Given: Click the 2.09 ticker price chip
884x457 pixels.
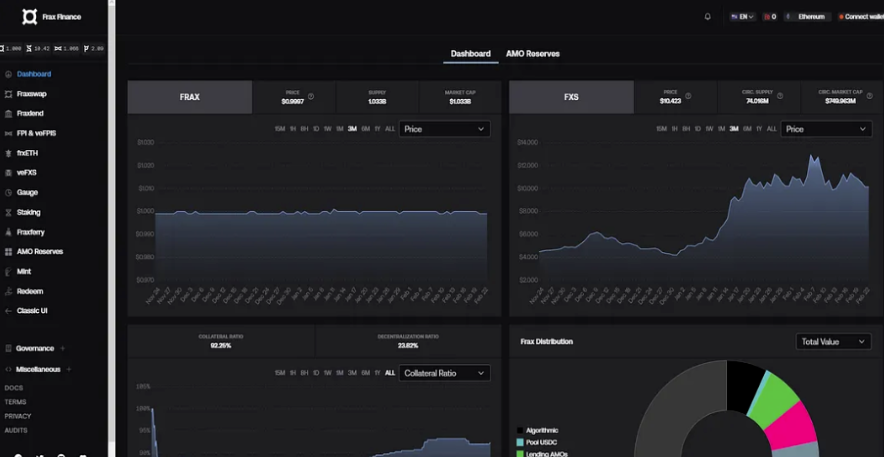Looking at the screenshot, I should [x=94, y=49].
